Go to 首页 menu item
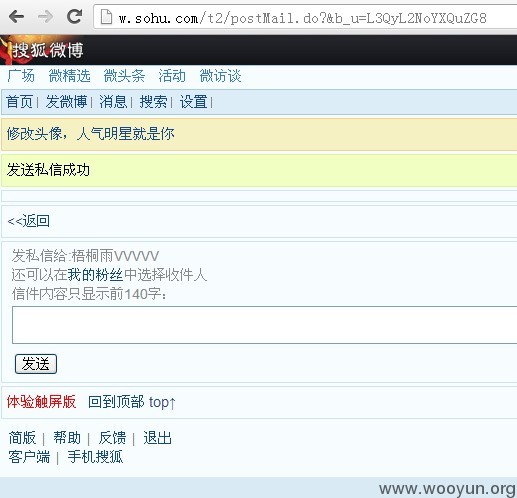Viewport: 517px width, 498px height. pyautogui.click(x=19, y=102)
